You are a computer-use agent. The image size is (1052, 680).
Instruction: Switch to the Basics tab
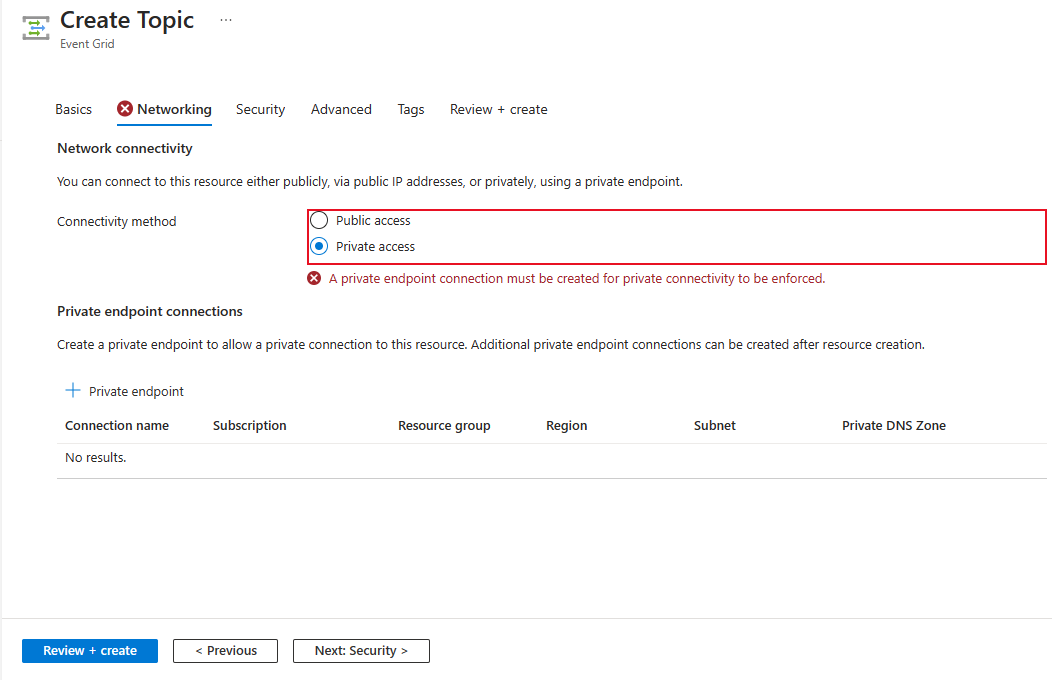pyautogui.click(x=73, y=109)
